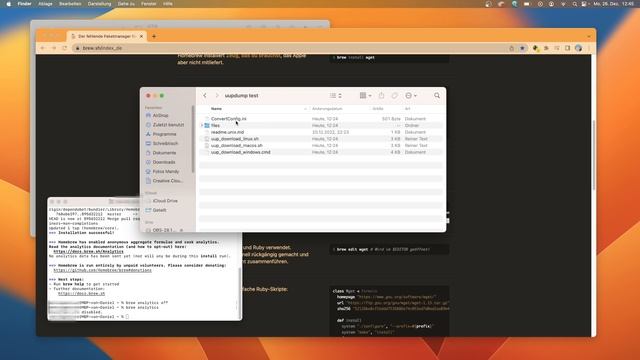
Task: Click Finder share icon
Action: 381,96
